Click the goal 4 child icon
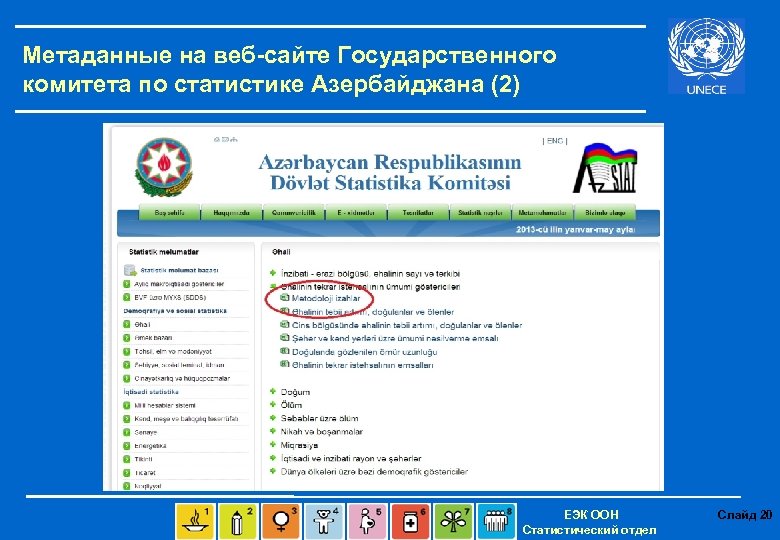Screen dimensions: 780x540 point(324,521)
